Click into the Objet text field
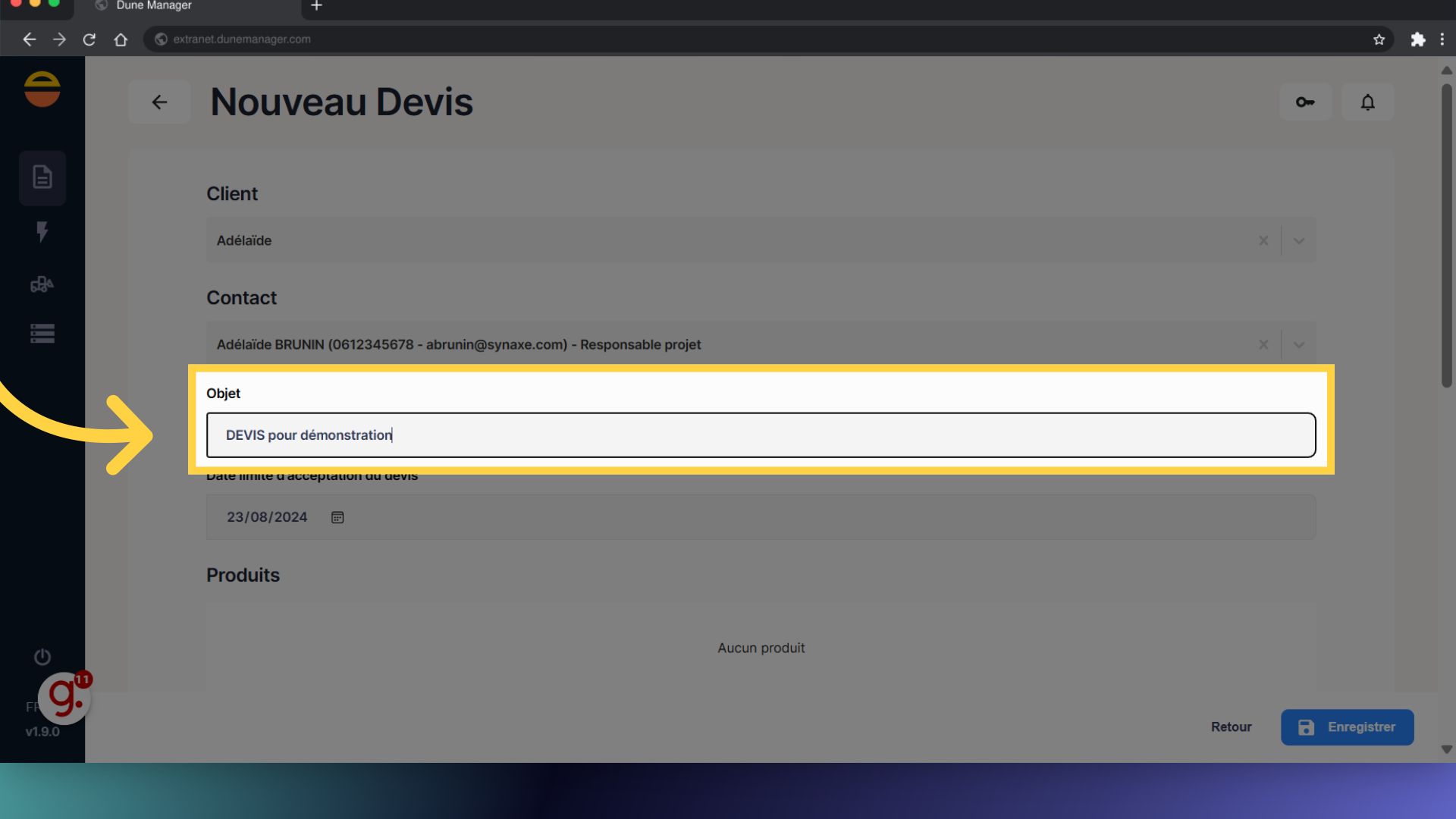This screenshot has width=1456, height=819. pos(761,435)
